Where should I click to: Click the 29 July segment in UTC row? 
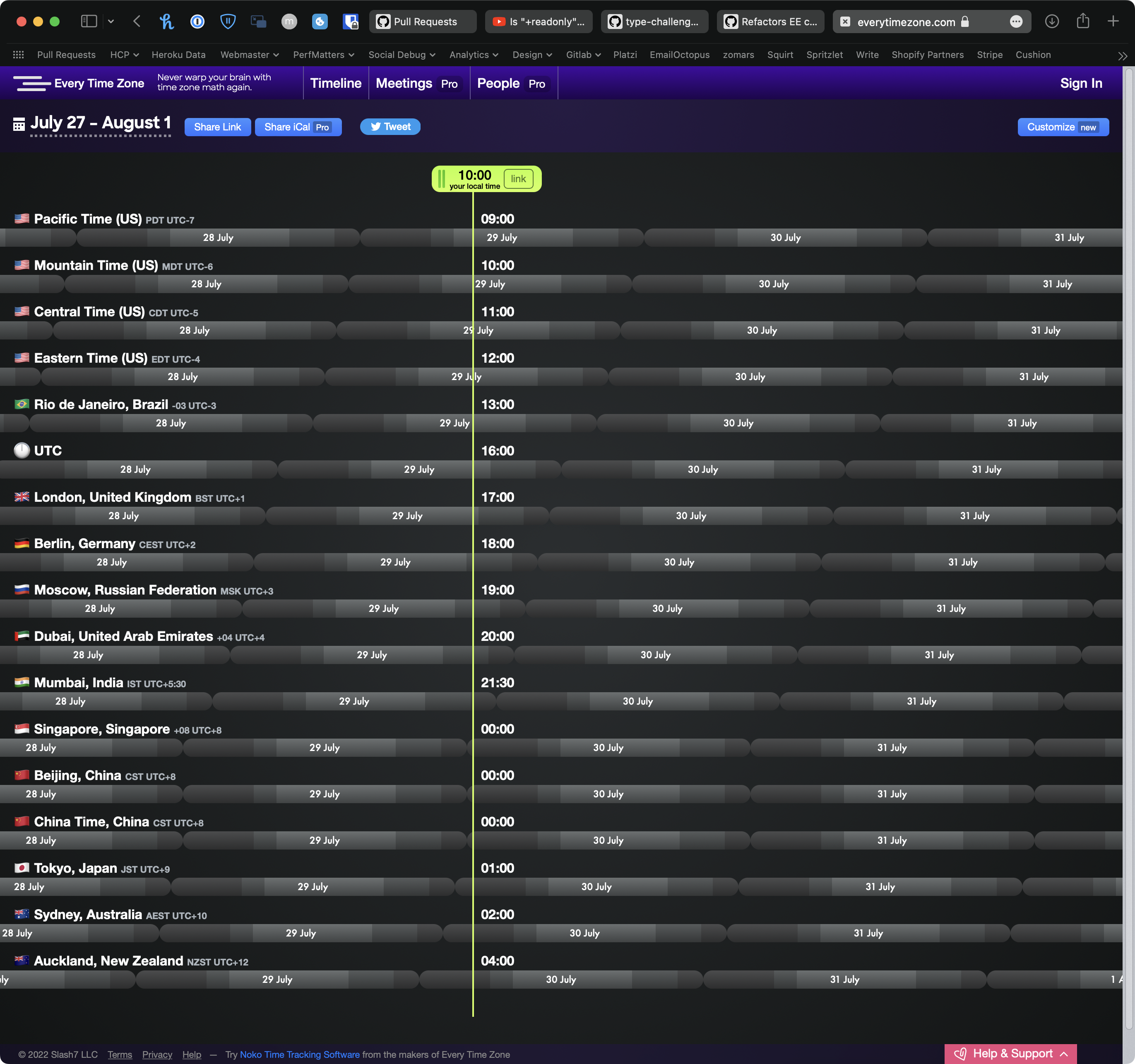[x=418, y=469]
